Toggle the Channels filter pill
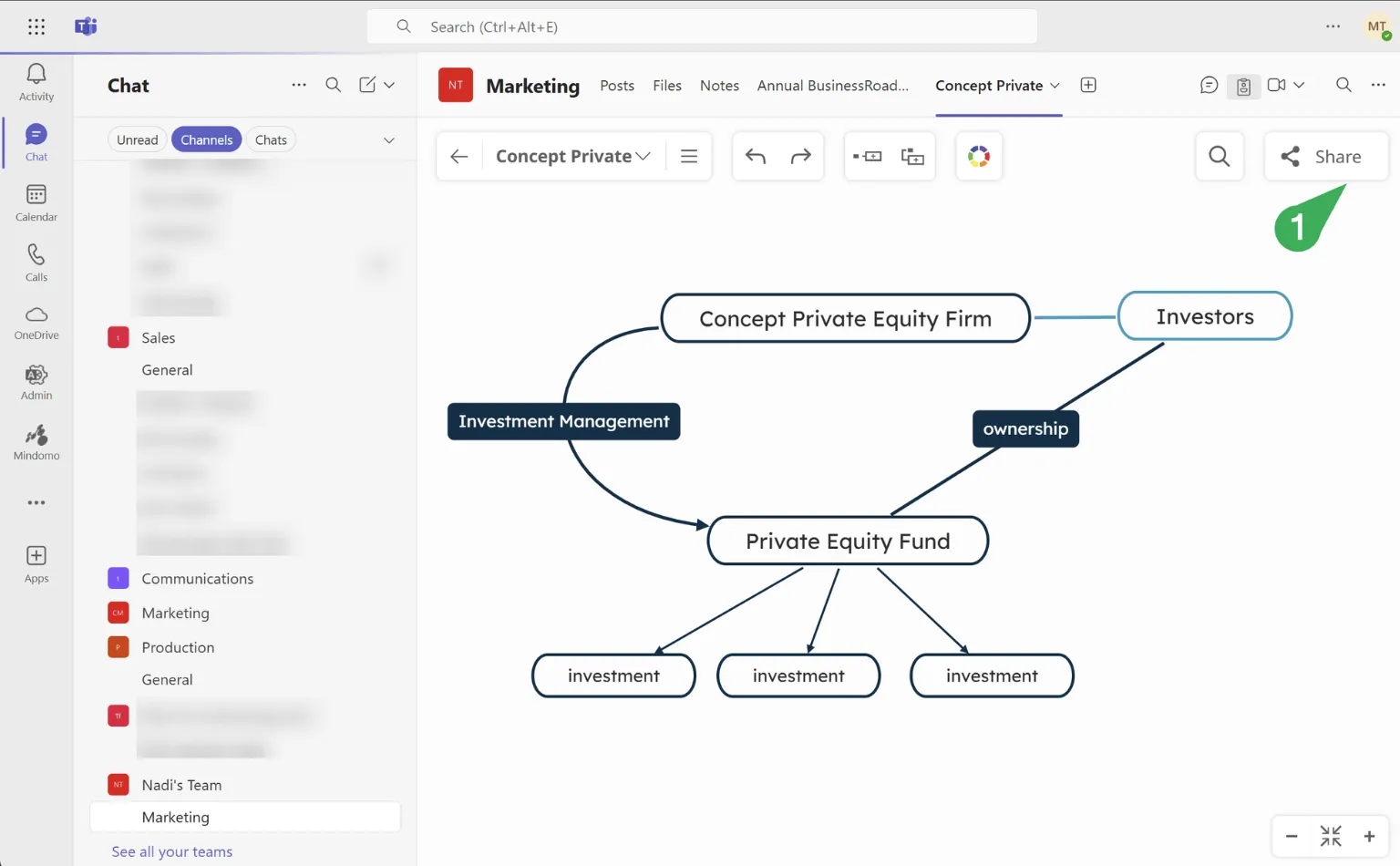The width and height of the screenshot is (1400, 866). coord(206,139)
